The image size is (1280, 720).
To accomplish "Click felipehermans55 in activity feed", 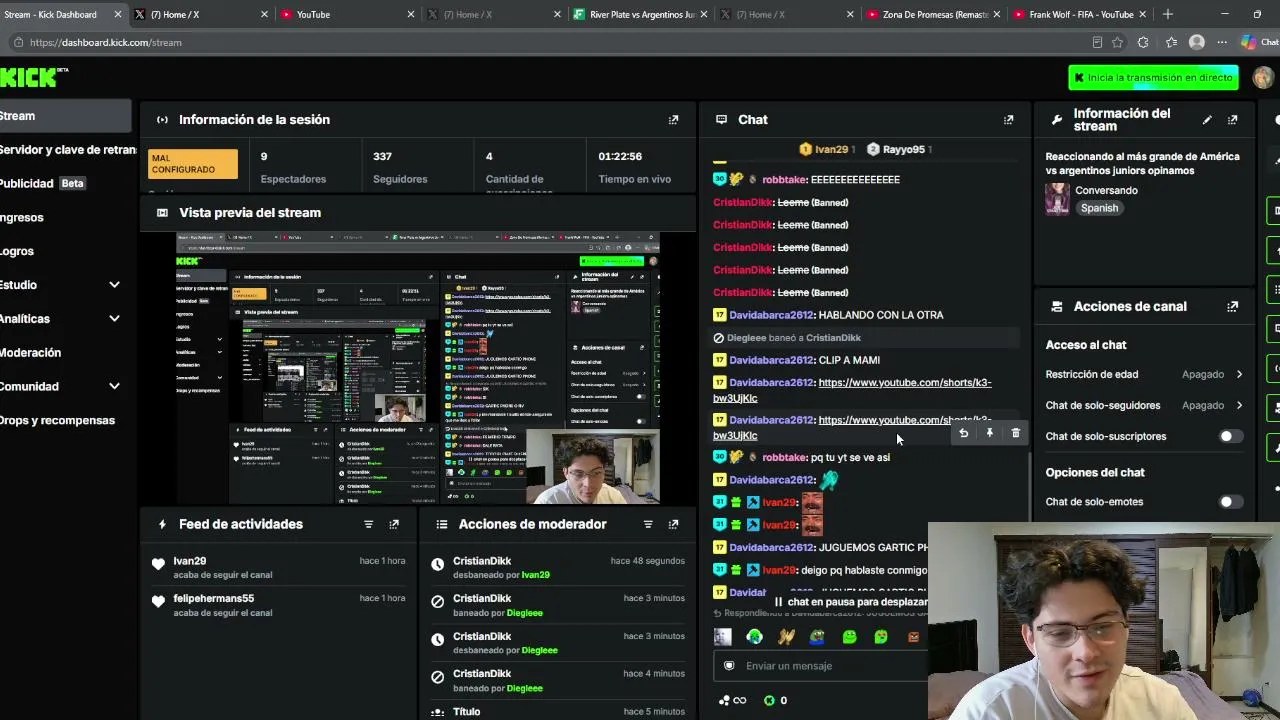I will pos(213,598).
